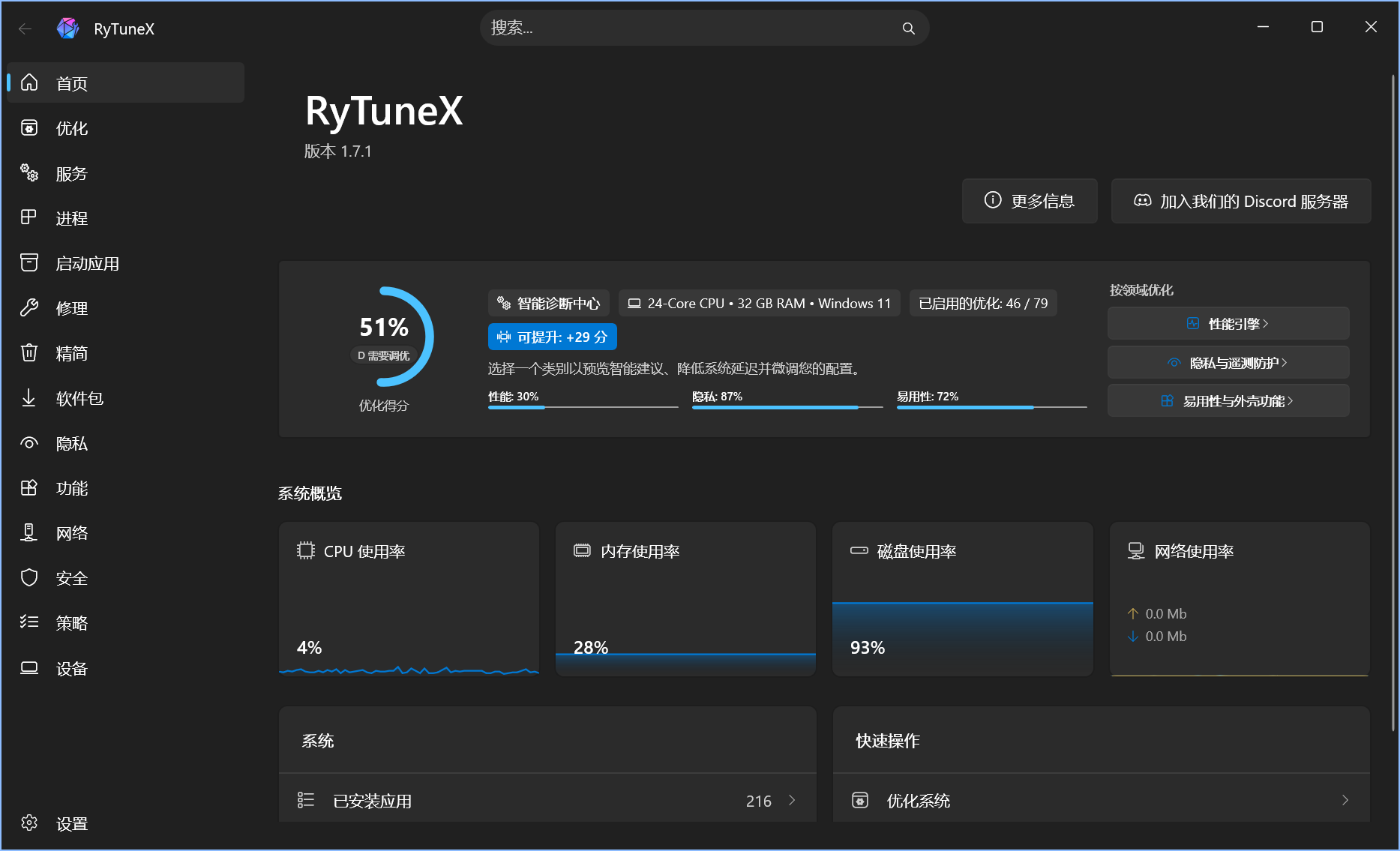
Task: Open 隐私与遥测防护 optimization area
Action: tap(1228, 362)
